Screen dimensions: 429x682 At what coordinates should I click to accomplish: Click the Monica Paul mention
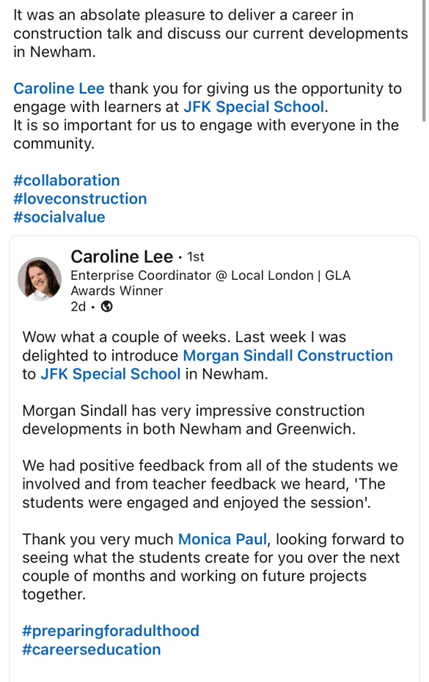coord(222,539)
